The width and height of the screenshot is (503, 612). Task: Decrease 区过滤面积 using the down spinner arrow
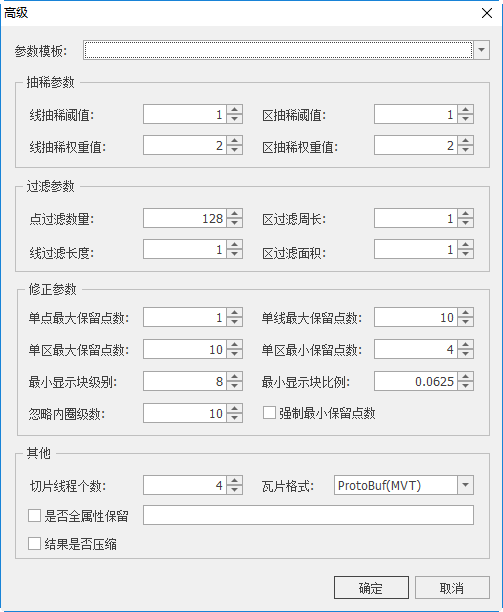click(466, 254)
